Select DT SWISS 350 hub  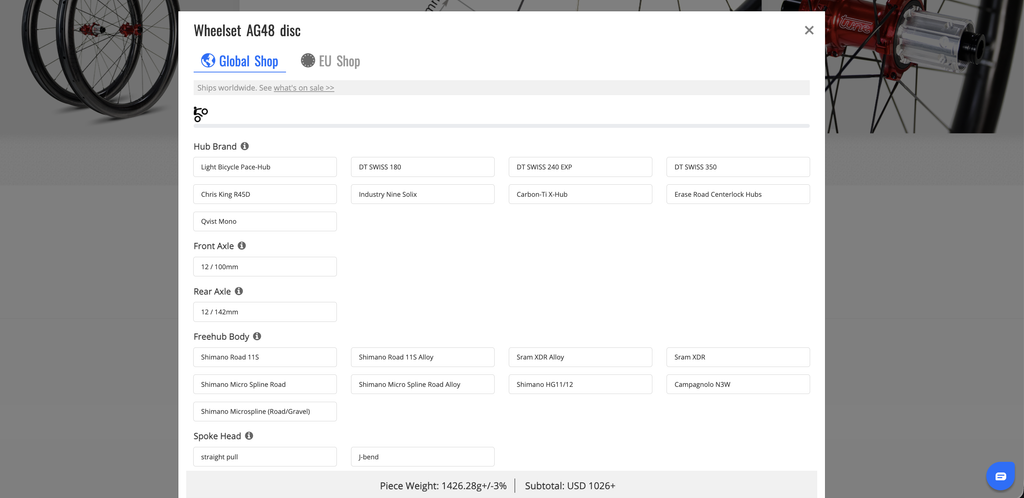(738, 167)
